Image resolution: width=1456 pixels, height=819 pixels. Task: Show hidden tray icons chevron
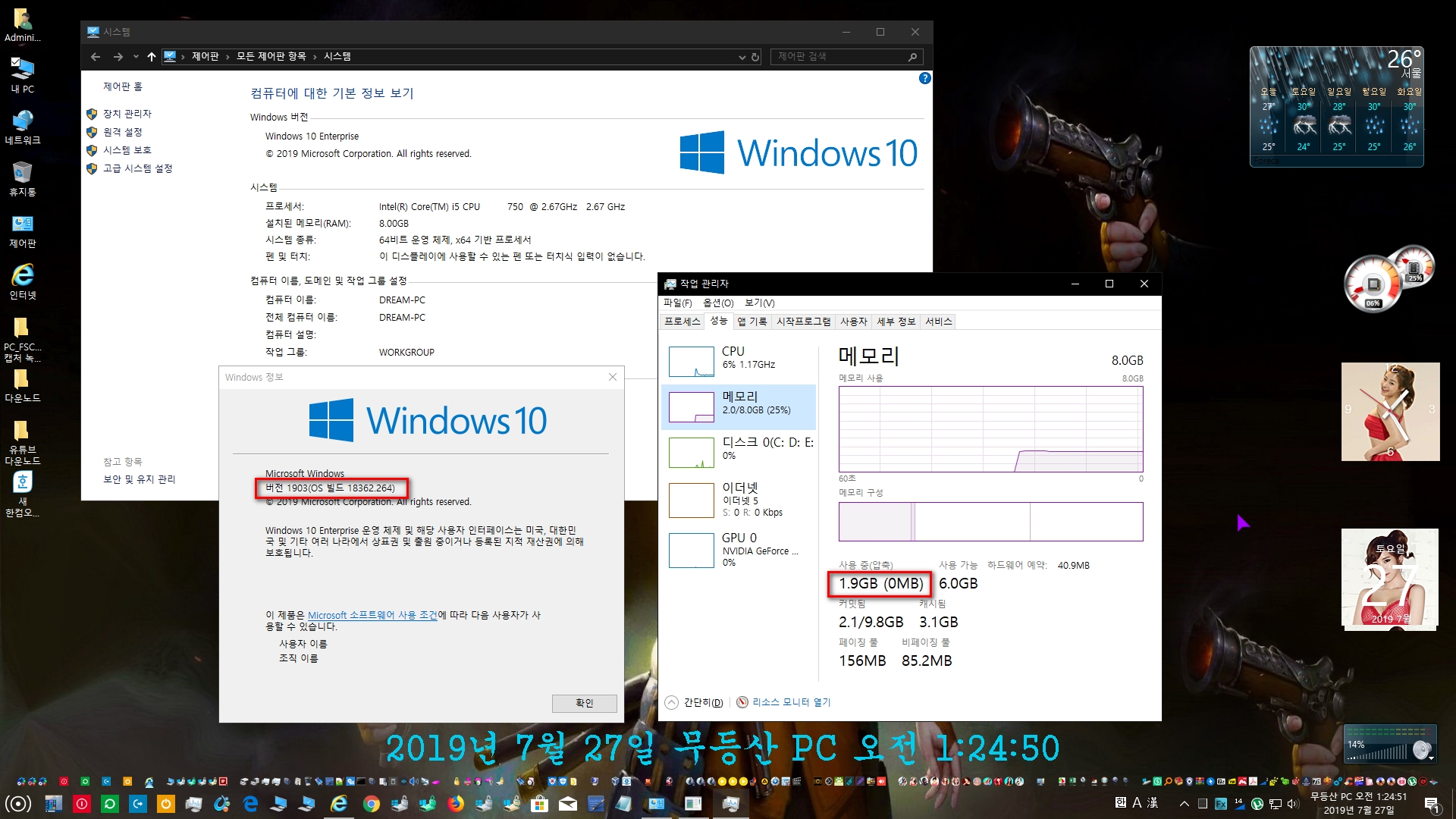tap(1184, 804)
